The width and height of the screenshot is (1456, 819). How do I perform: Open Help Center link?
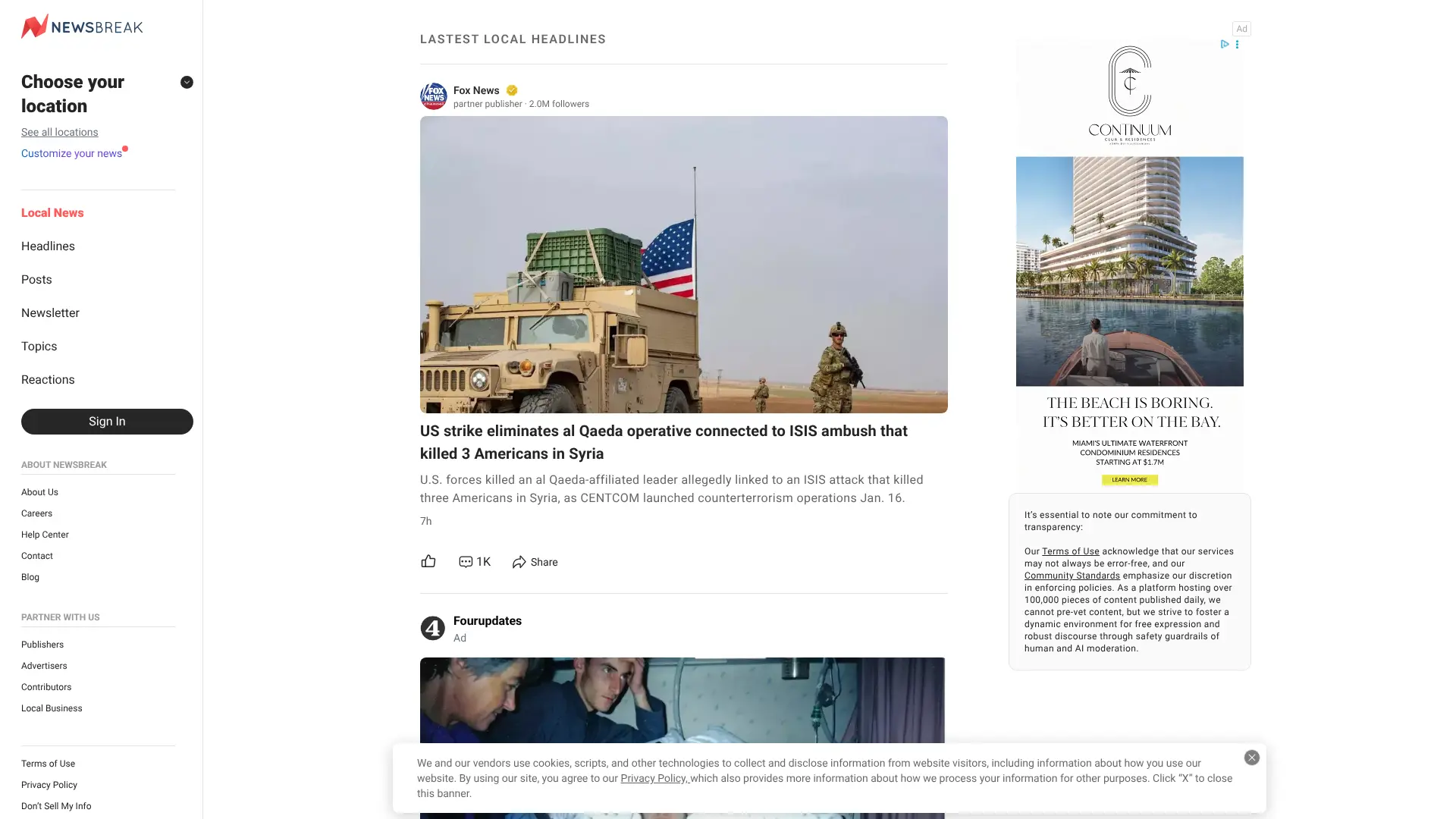(x=45, y=535)
